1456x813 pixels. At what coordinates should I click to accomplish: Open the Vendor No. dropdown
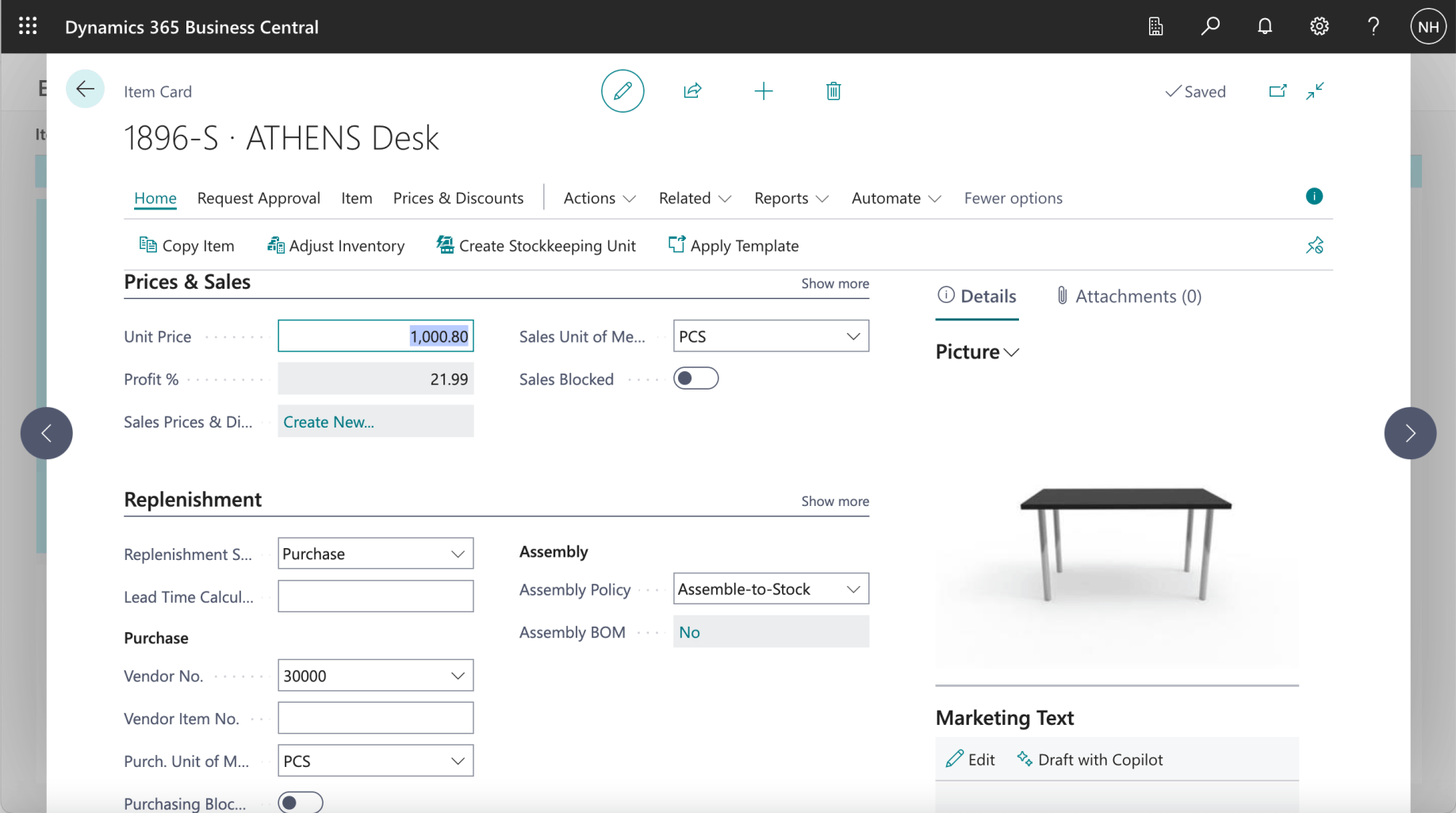458,676
